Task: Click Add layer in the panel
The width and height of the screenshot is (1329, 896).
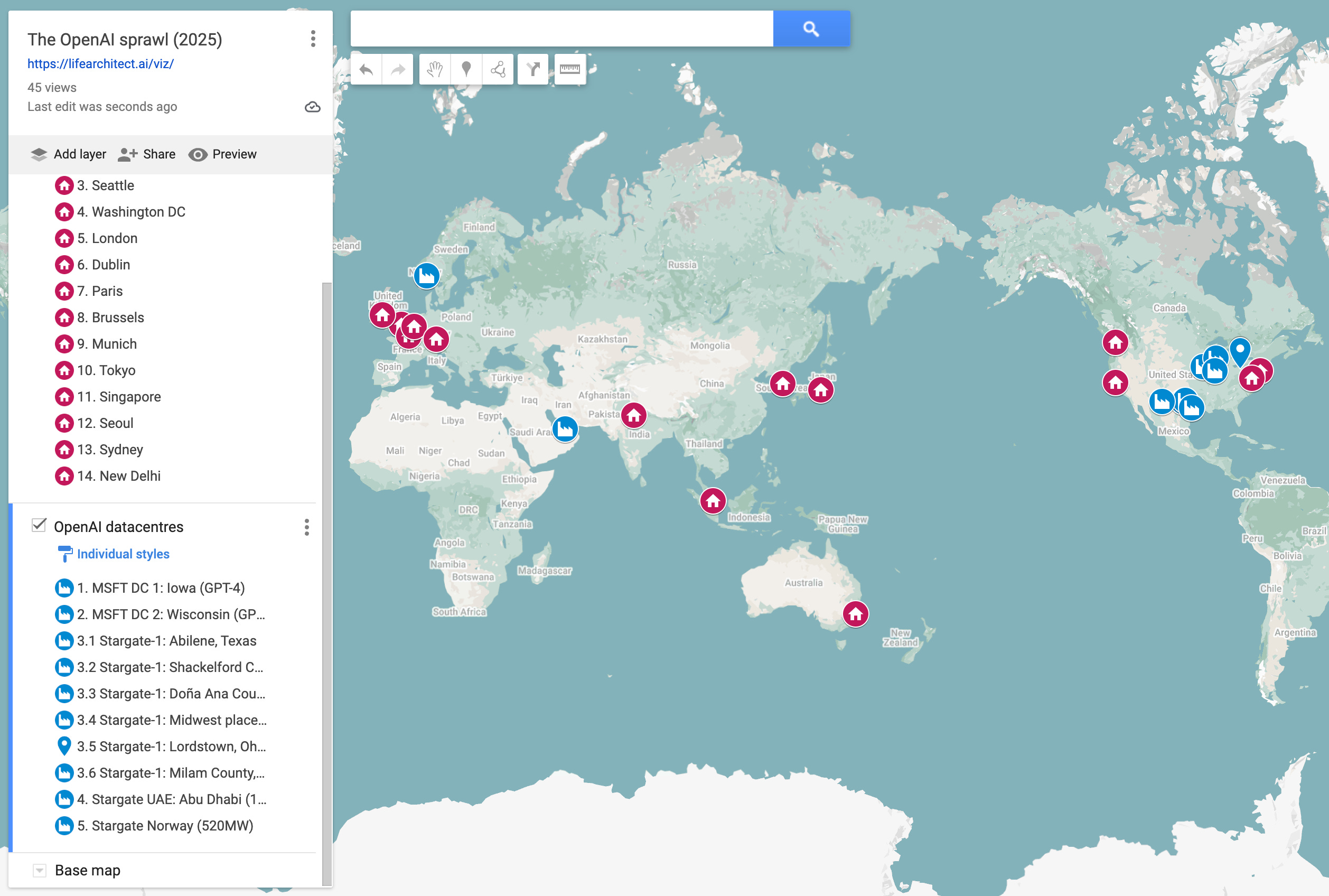Action: tap(69, 154)
